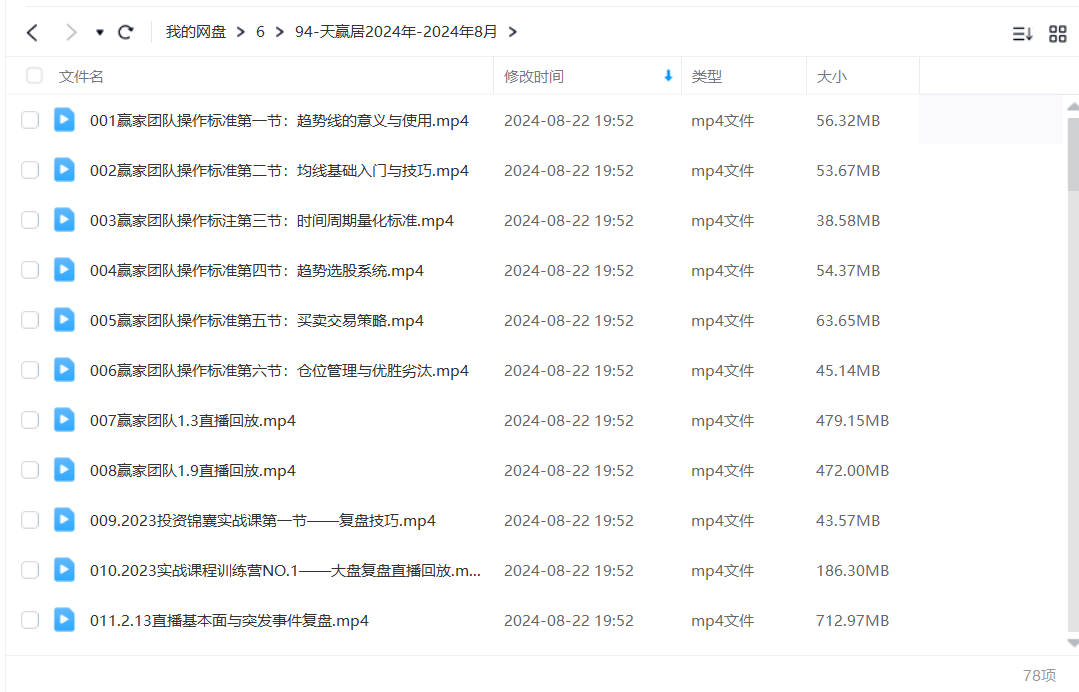Expand chevron after folder 6 breadcrumb
Viewport: 1079px width, 692px height.
tap(279, 32)
